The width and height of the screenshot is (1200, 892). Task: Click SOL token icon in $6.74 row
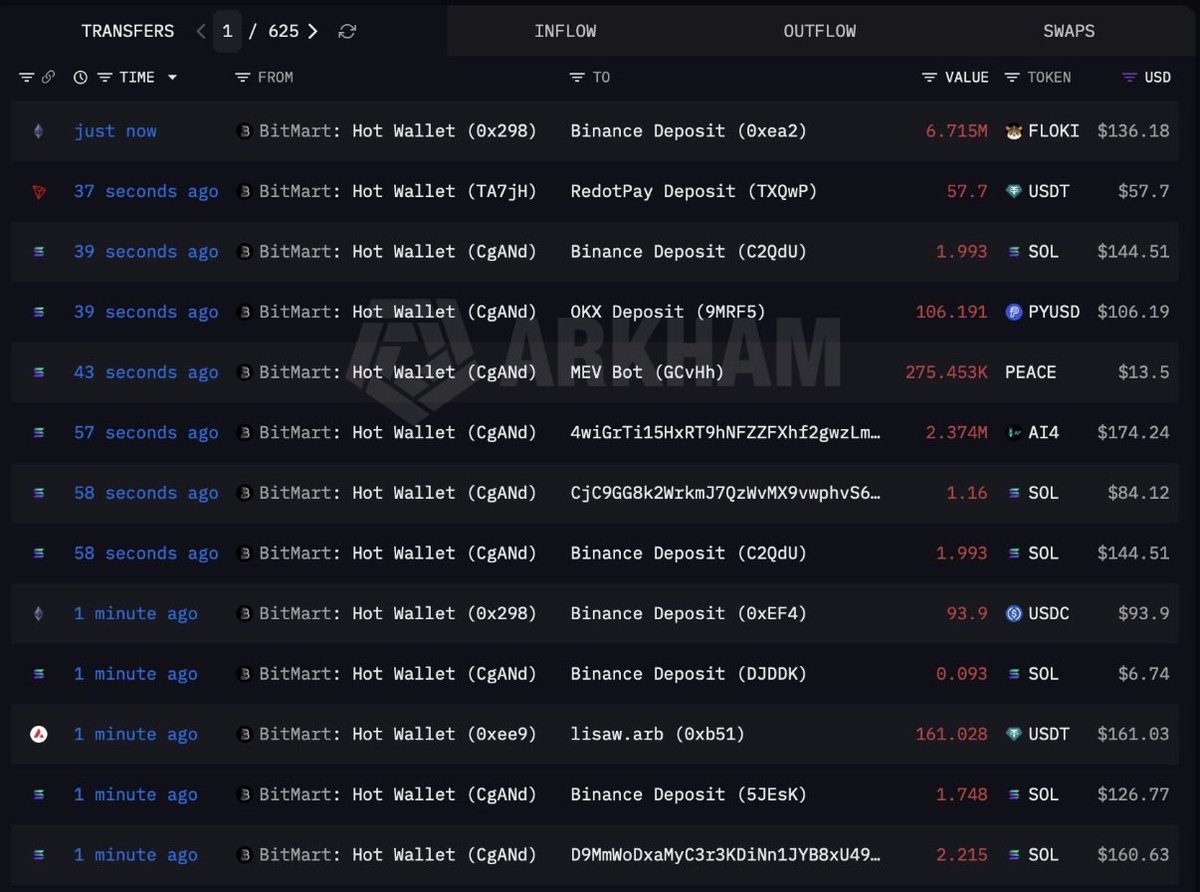click(1014, 674)
